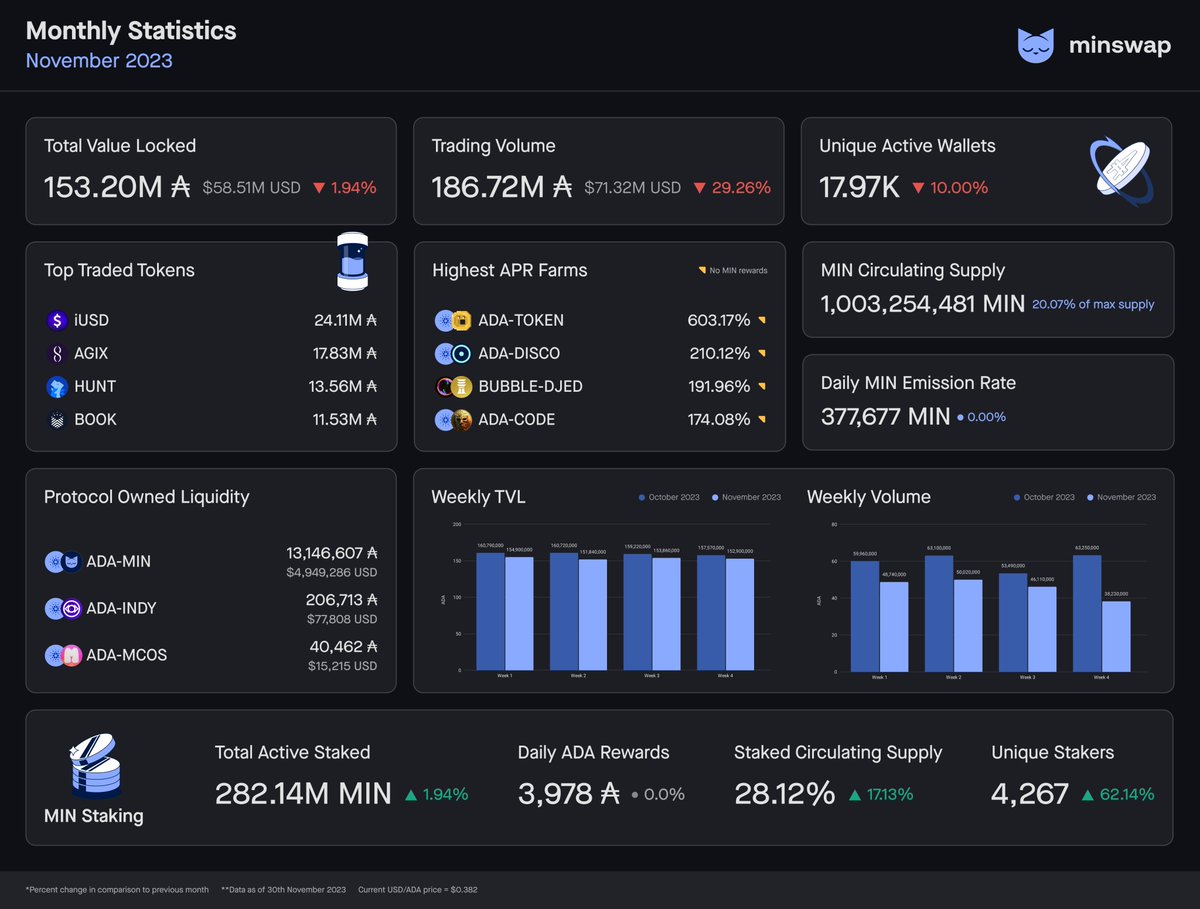Click the red down arrow beside 29.26%
The height and width of the screenshot is (909, 1200).
click(x=700, y=188)
